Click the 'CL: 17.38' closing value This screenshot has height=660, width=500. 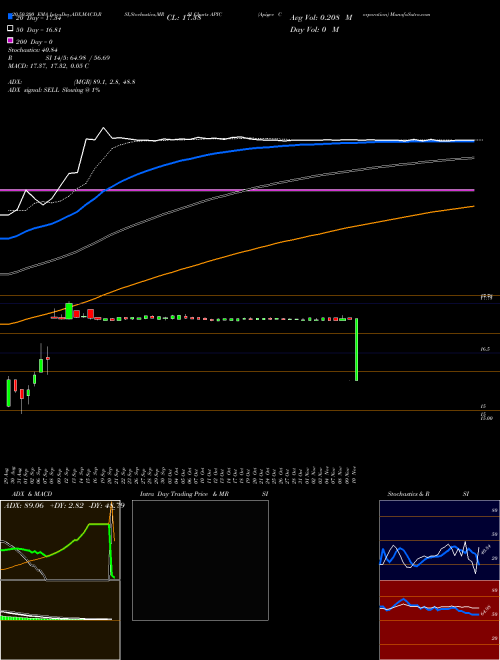[183, 18]
